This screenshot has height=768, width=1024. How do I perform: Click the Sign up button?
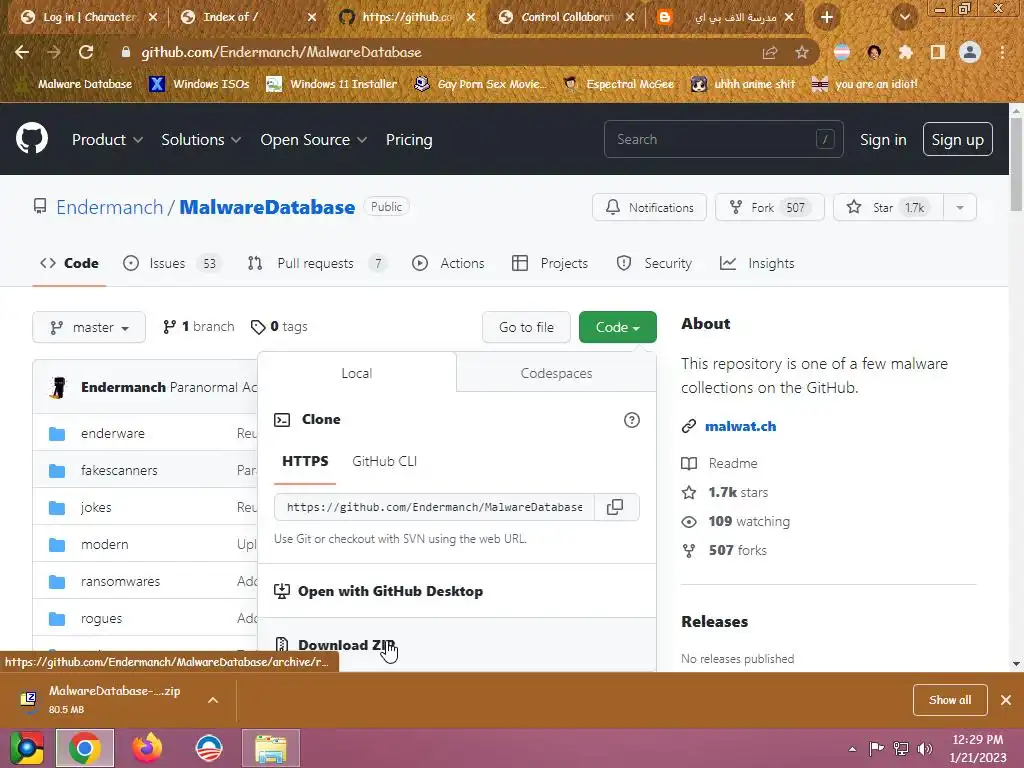[x=957, y=140]
